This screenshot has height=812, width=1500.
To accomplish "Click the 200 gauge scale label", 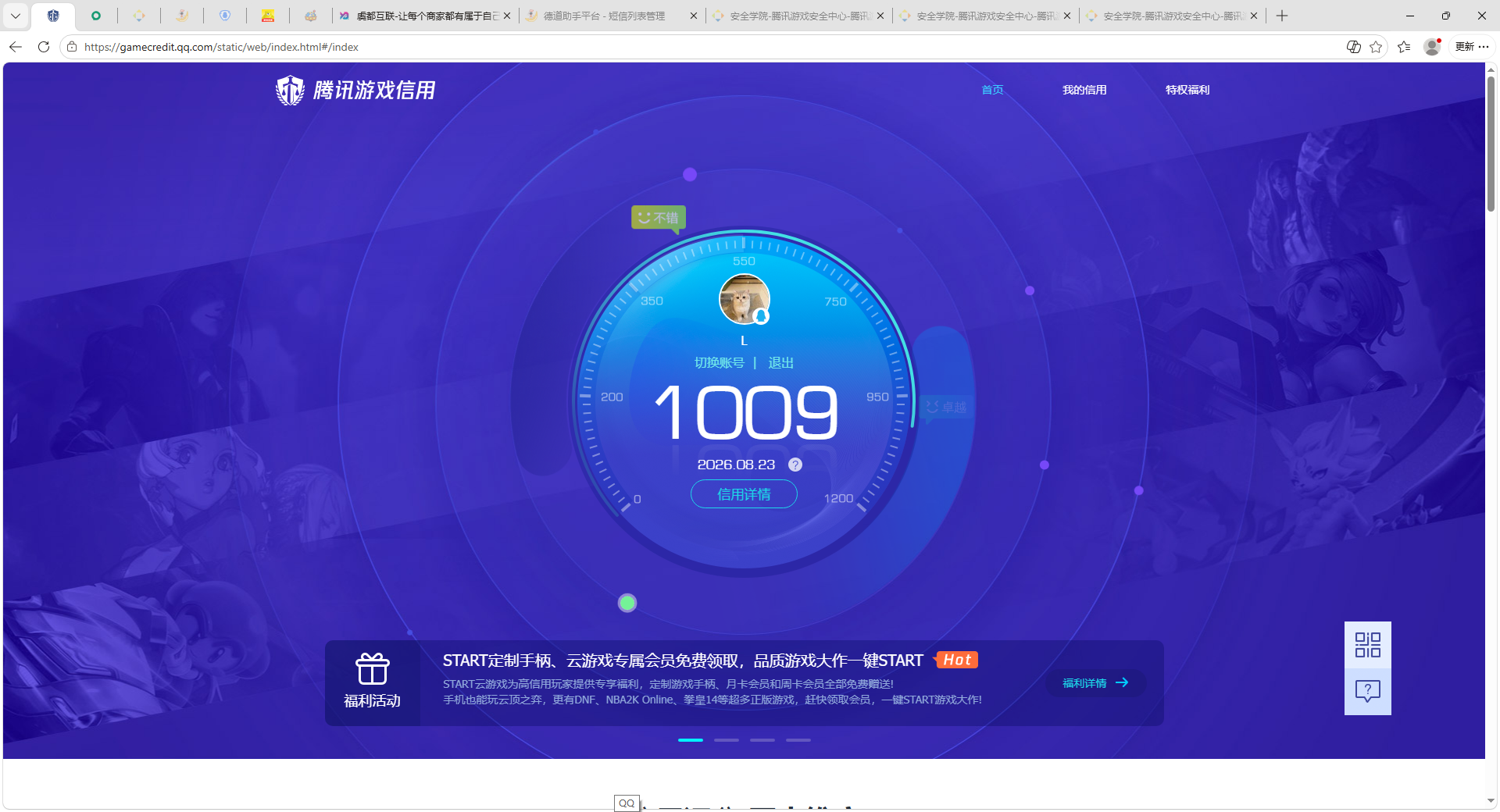I will [x=612, y=397].
